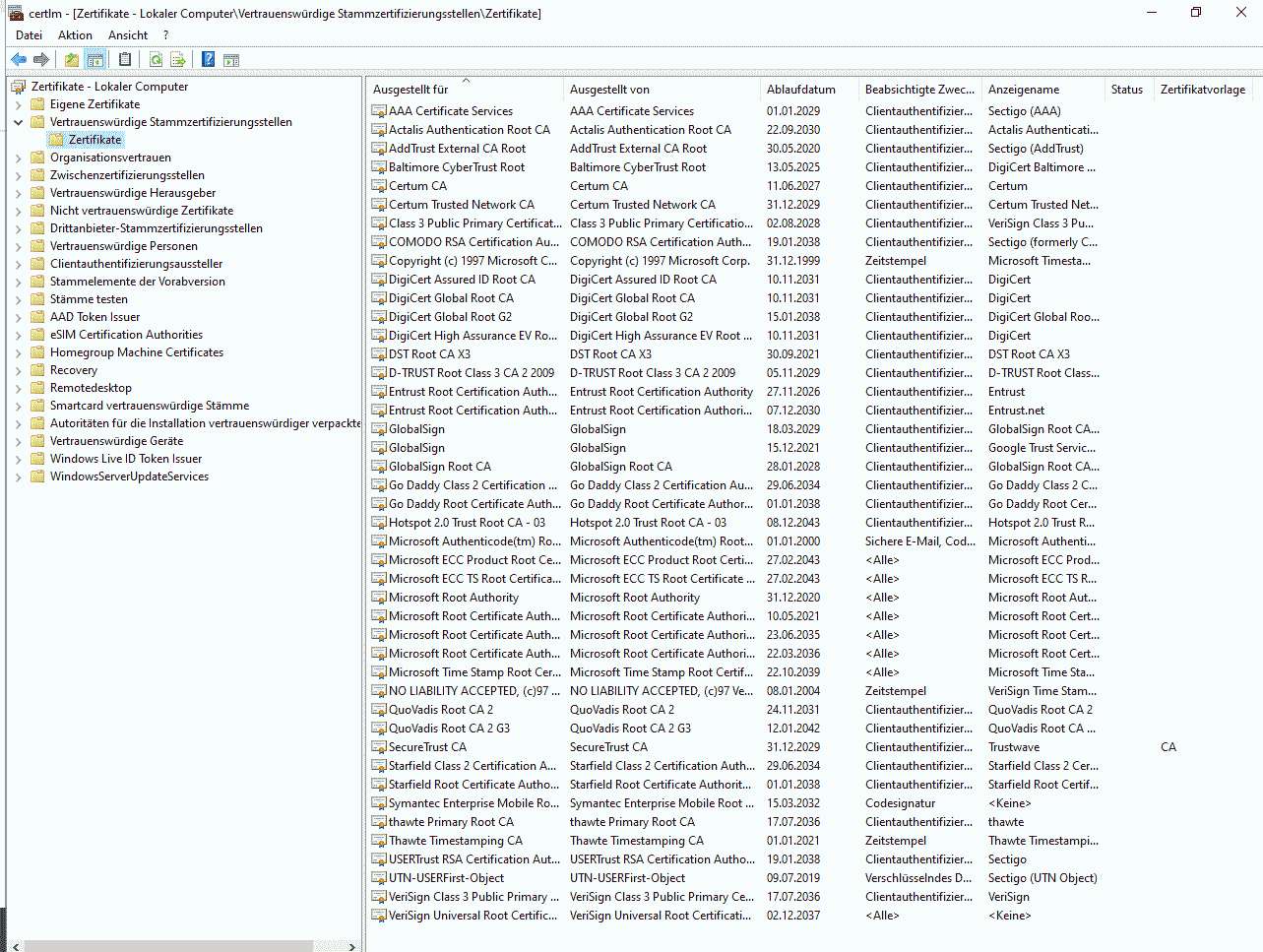Open the Datei menu
This screenshot has height=952, width=1263.
coord(29,35)
